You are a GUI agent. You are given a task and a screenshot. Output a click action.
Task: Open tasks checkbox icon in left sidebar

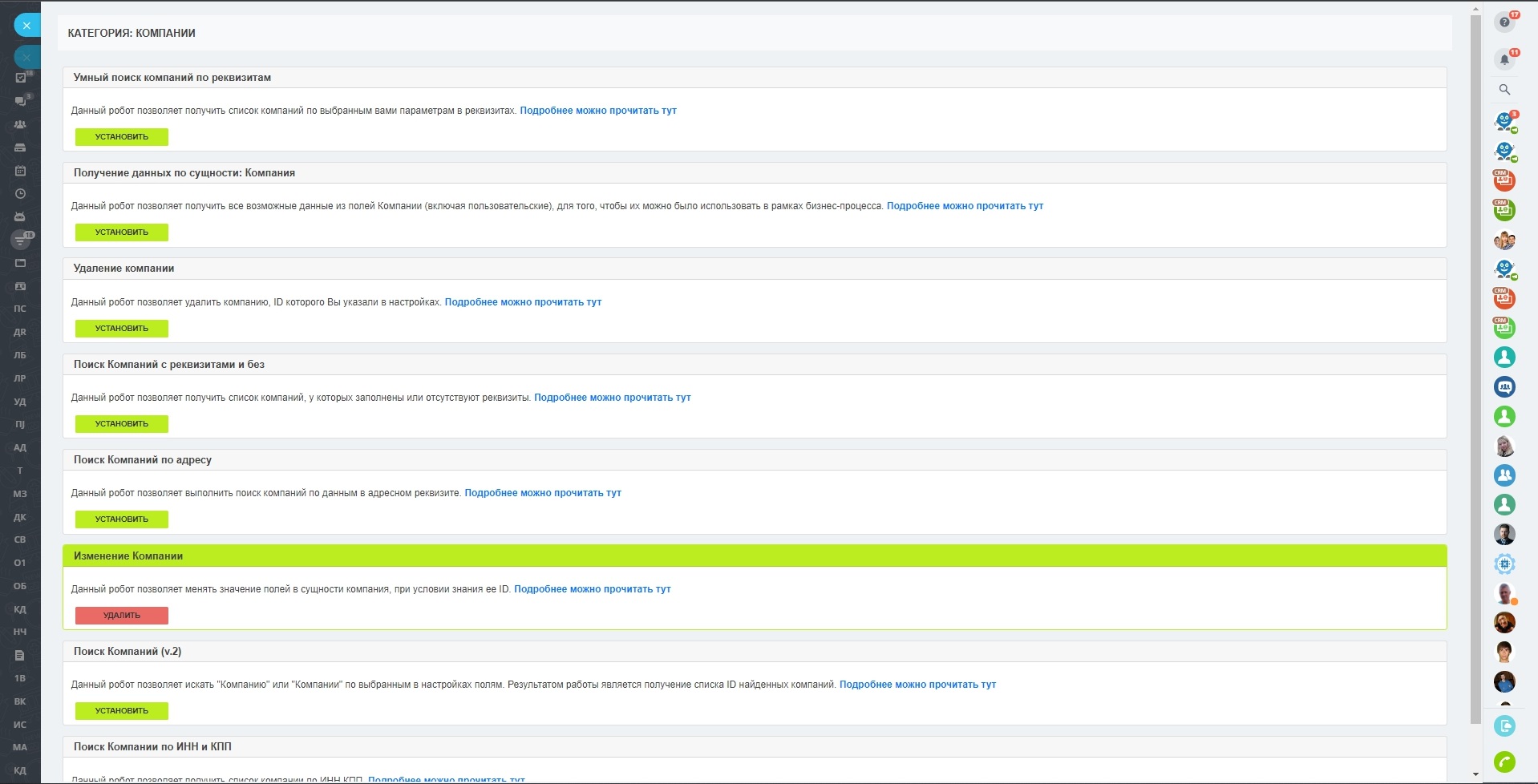pos(21,78)
